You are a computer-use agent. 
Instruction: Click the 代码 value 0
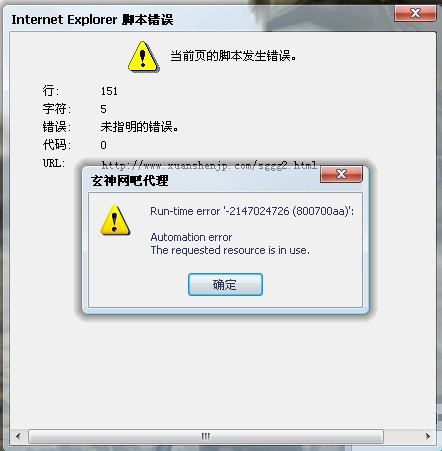click(104, 145)
